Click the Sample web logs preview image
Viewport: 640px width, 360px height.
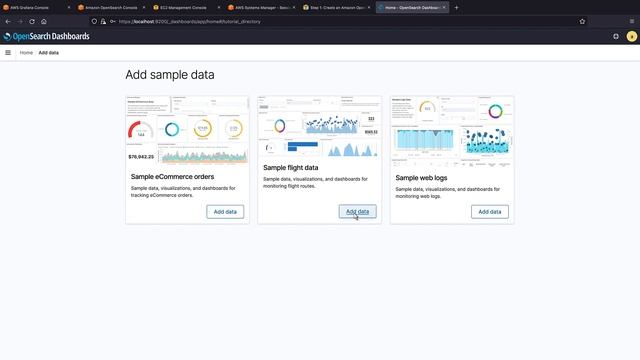point(452,131)
